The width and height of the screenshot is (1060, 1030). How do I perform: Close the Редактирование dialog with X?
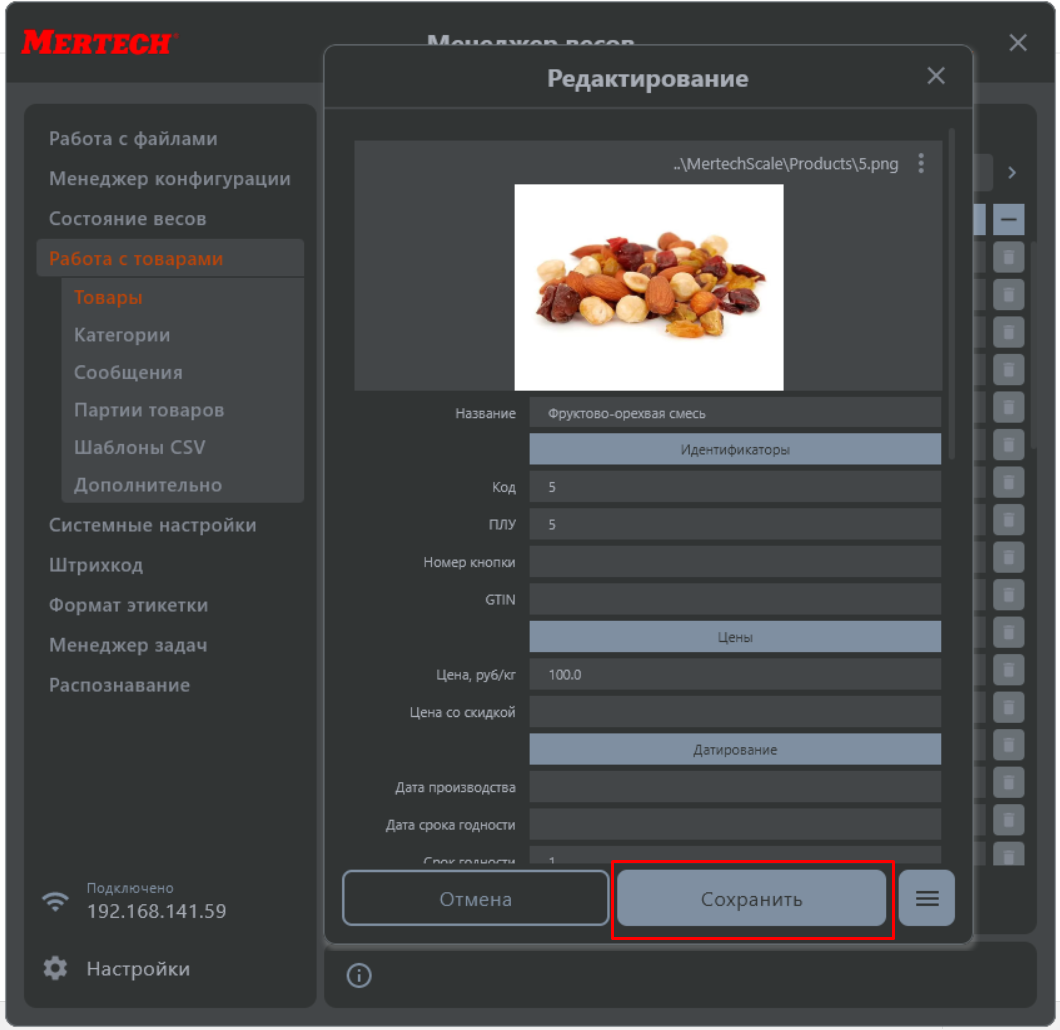tap(936, 77)
